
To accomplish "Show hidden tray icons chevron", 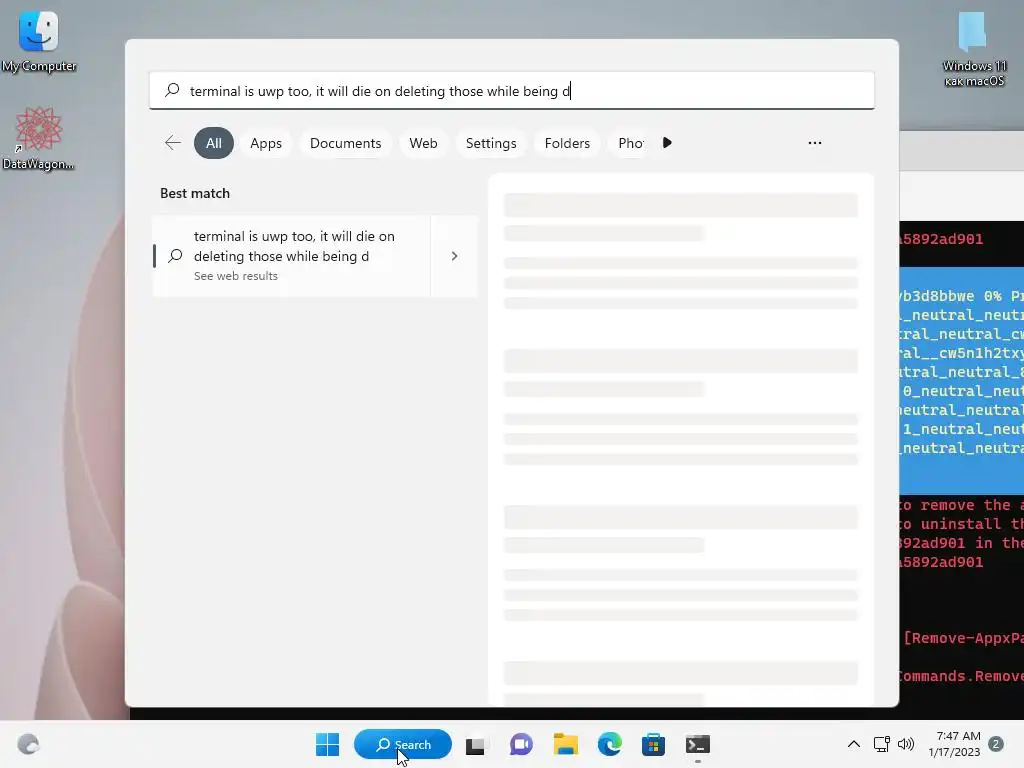I will coord(854,744).
